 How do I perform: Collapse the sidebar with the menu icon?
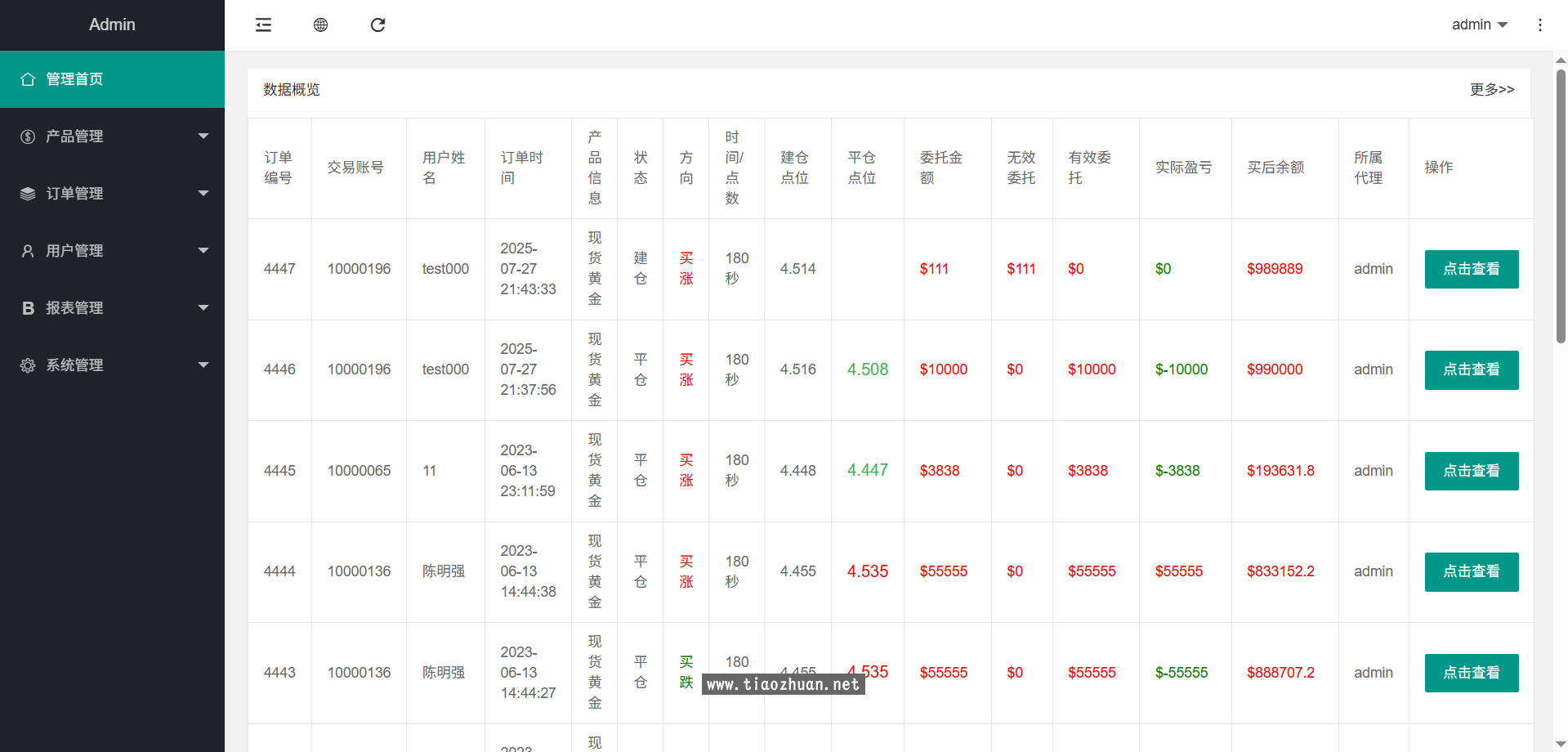[263, 25]
